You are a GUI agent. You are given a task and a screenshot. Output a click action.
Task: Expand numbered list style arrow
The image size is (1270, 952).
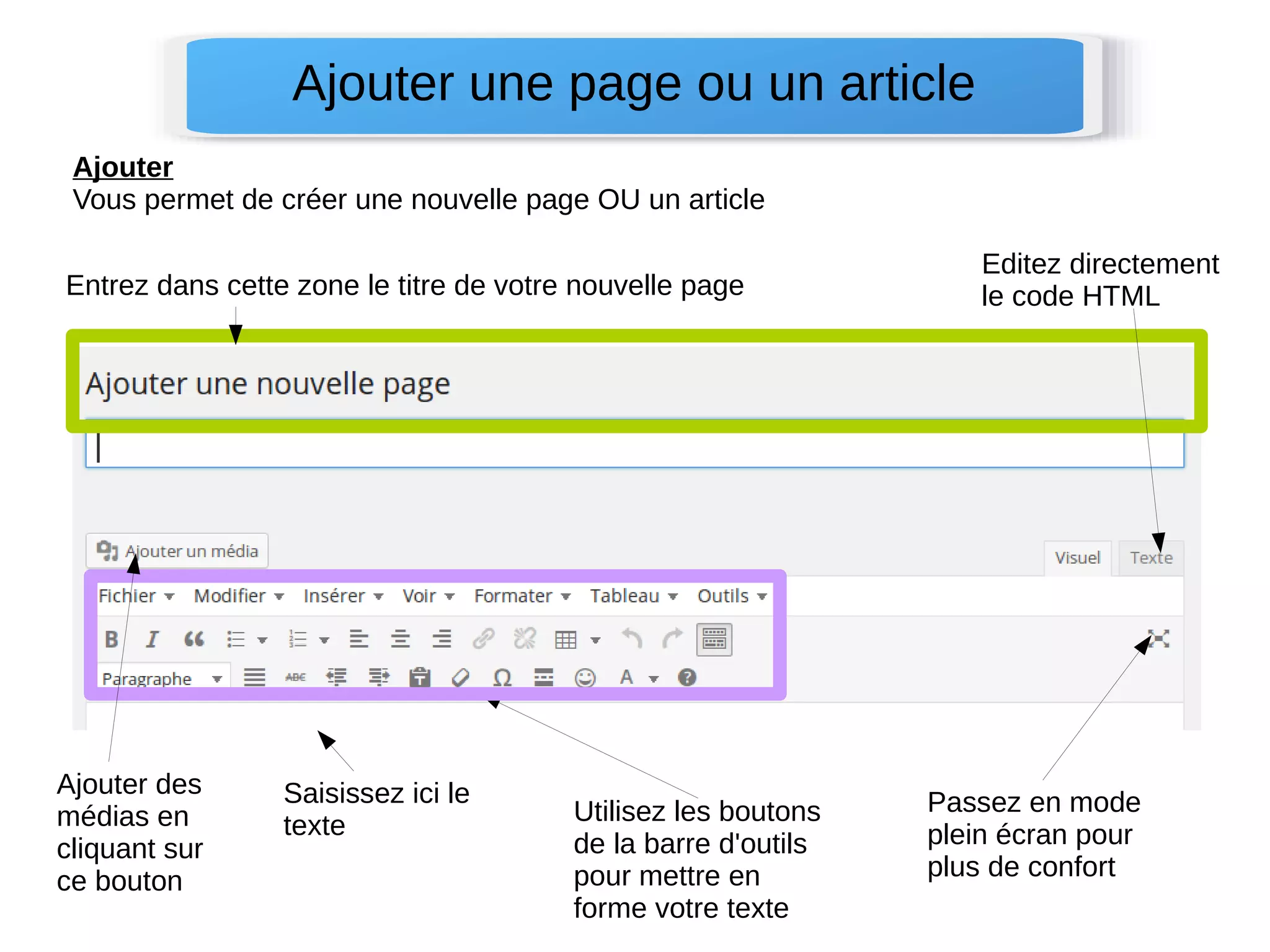tap(324, 640)
